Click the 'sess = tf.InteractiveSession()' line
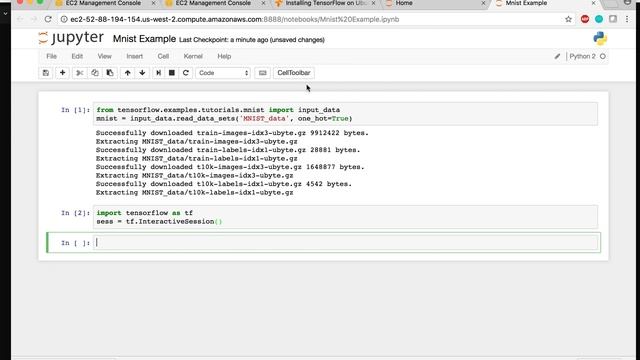 160,221
